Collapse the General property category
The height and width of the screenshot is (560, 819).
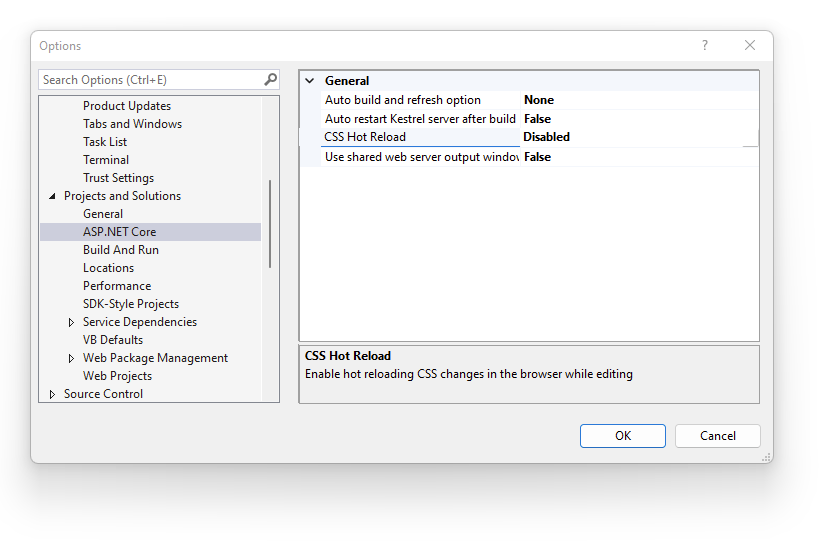310,81
